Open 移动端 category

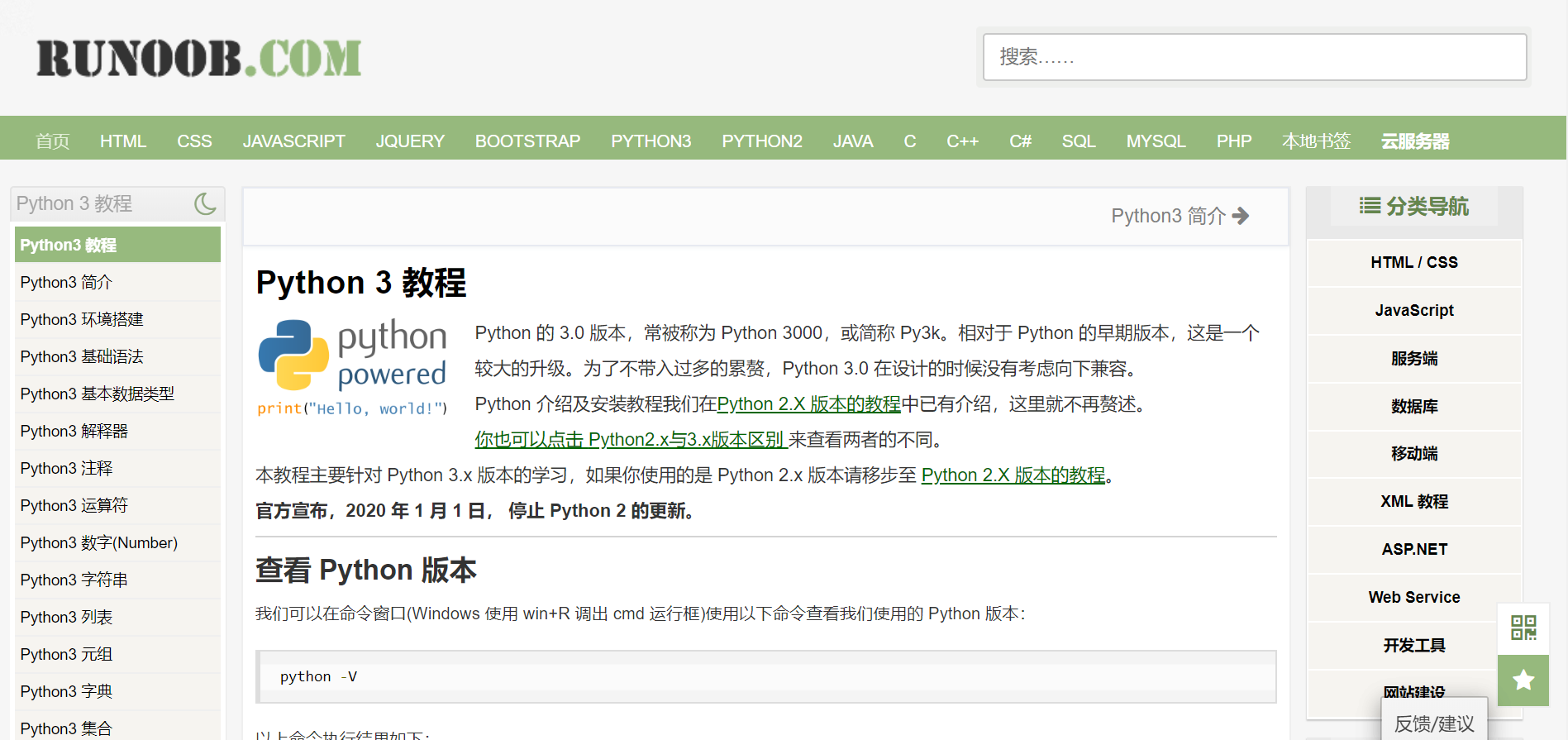[x=1414, y=453]
